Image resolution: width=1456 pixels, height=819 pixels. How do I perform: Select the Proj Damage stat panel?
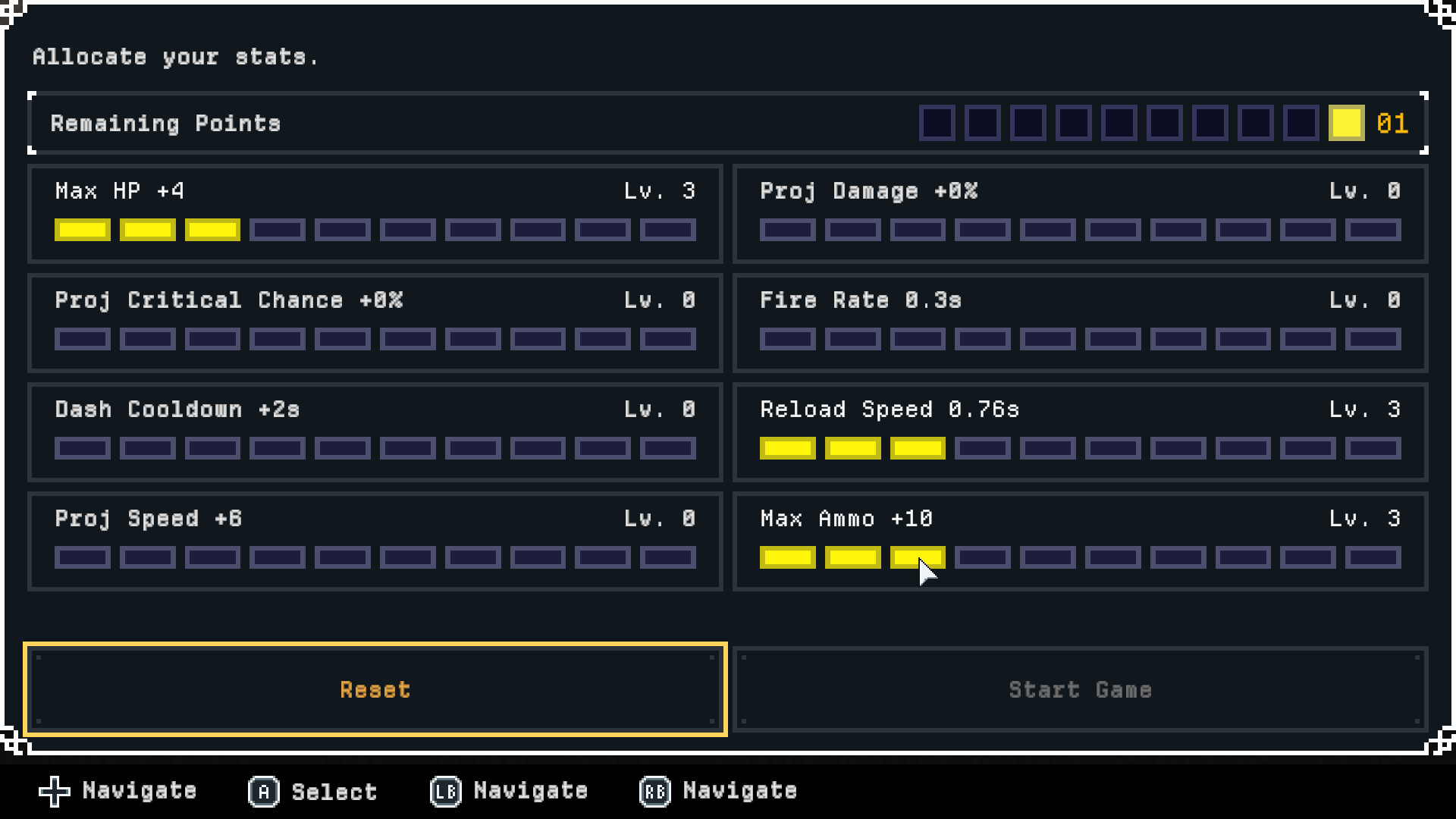1080,214
